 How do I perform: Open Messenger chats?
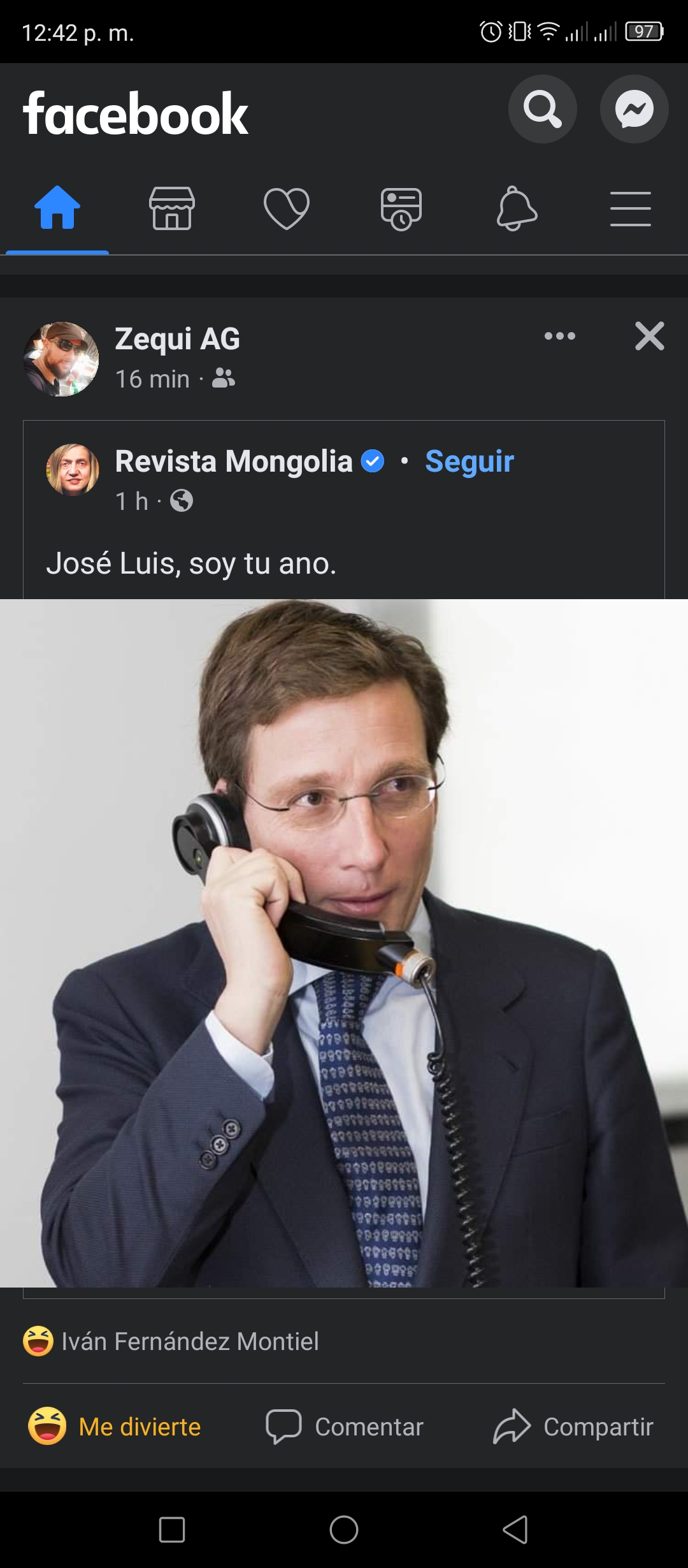click(x=634, y=109)
